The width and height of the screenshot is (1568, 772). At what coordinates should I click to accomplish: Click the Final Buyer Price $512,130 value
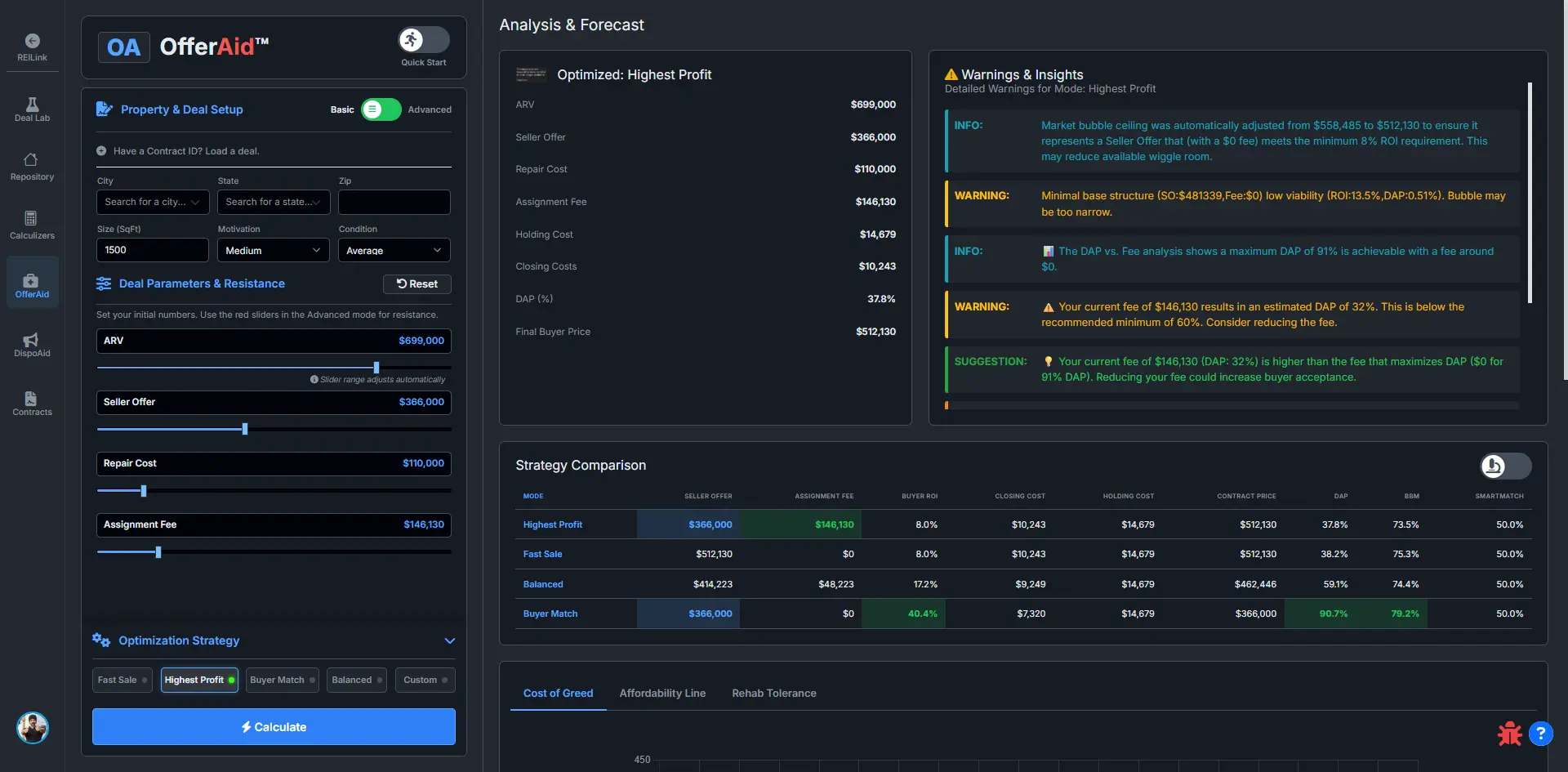pos(875,332)
